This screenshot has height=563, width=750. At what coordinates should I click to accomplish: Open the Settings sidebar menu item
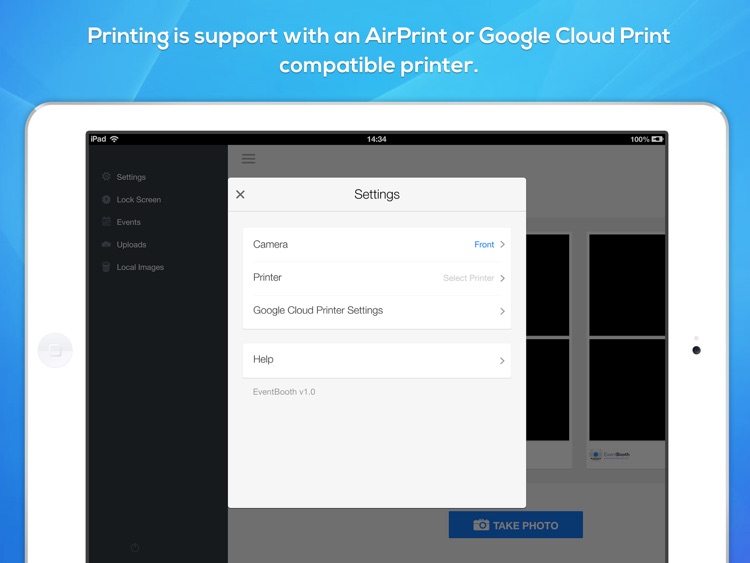(x=131, y=177)
